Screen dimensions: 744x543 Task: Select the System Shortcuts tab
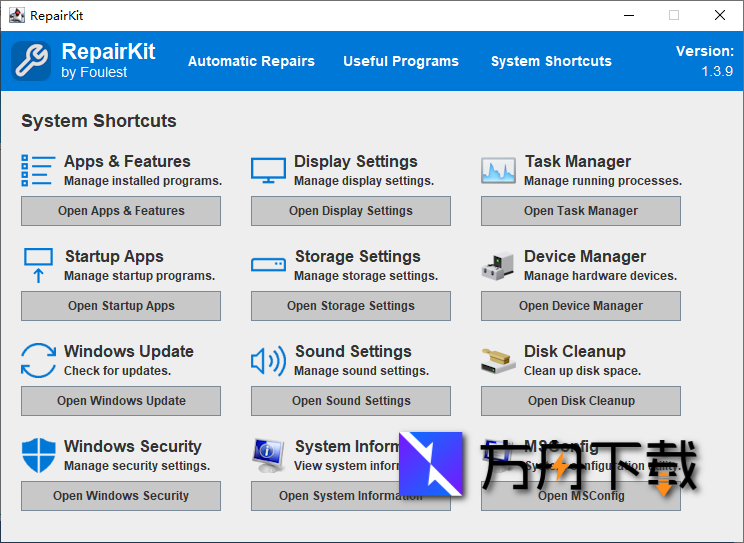click(x=551, y=61)
